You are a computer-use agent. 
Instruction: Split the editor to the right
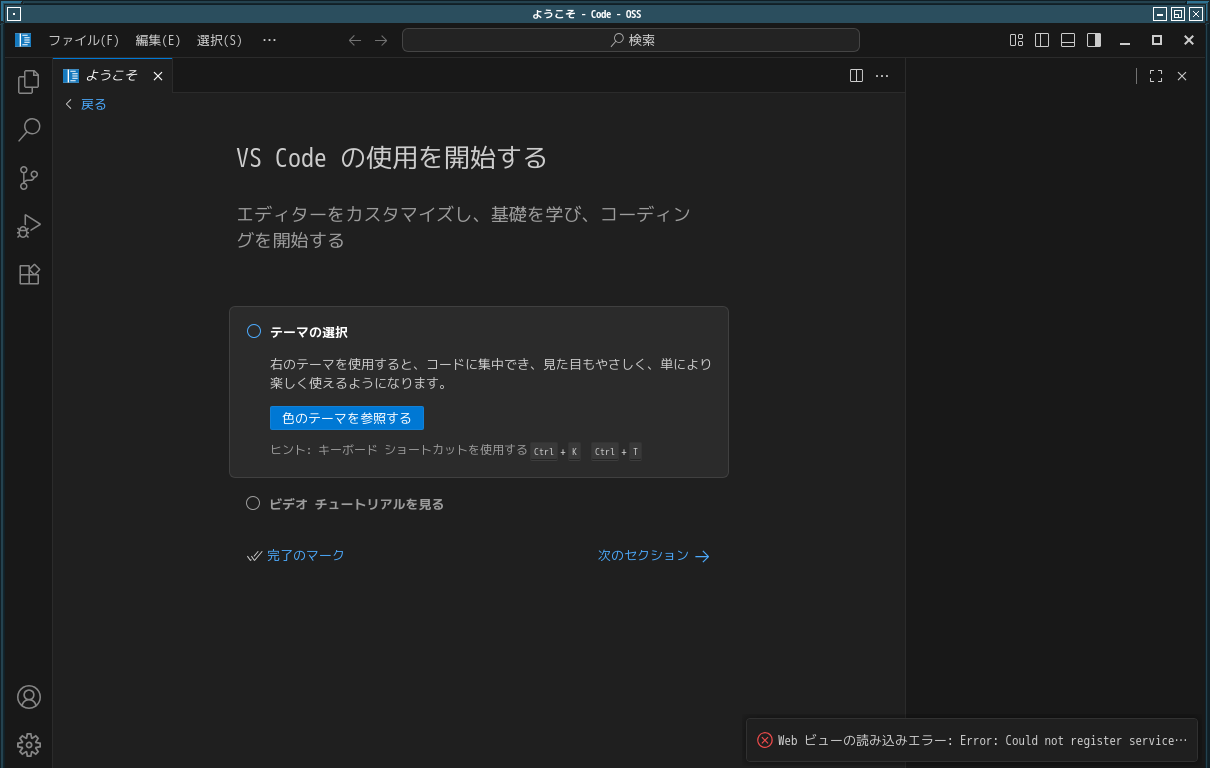click(856, 76)
